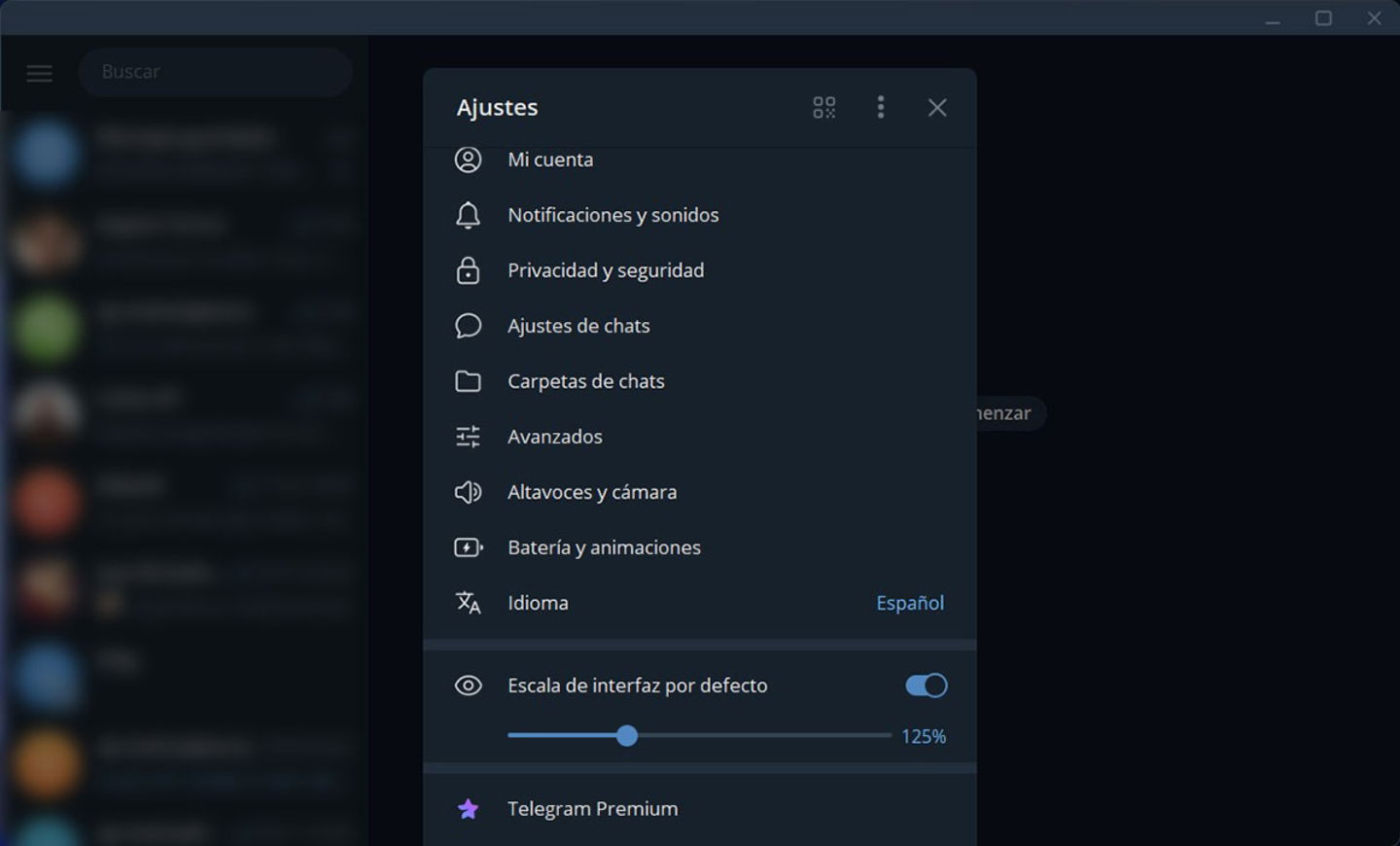The height and width of the screenshot is (846, 1400).
Task: Click the folder icon for chat folders
Action: pyautogui.click(x=469, y=381)
